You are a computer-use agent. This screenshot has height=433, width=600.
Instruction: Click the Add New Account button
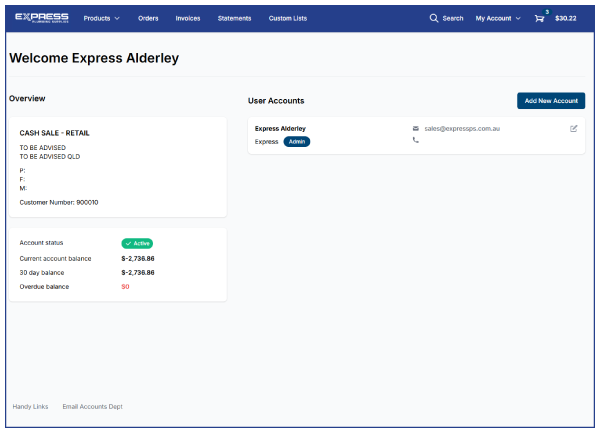551,101
